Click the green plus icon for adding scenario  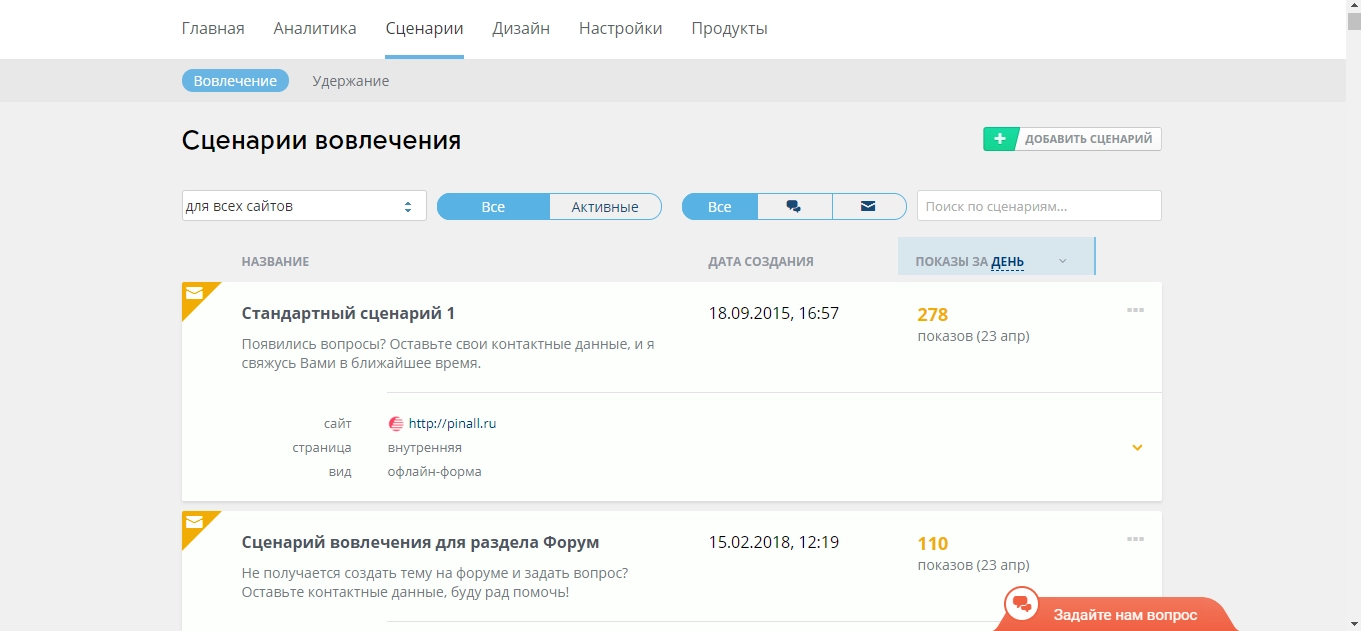tap(1000, 139)
